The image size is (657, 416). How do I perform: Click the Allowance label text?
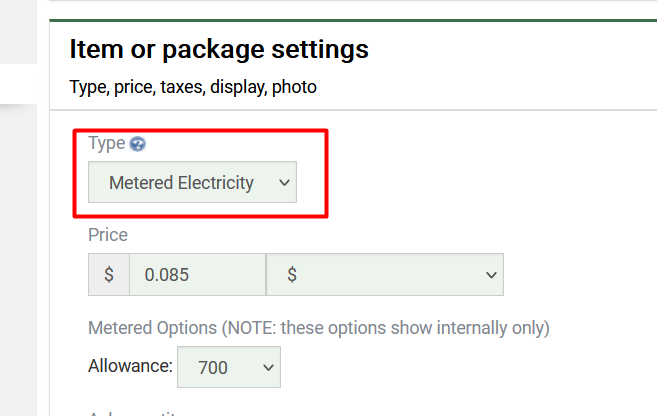[x=131, y=367]
